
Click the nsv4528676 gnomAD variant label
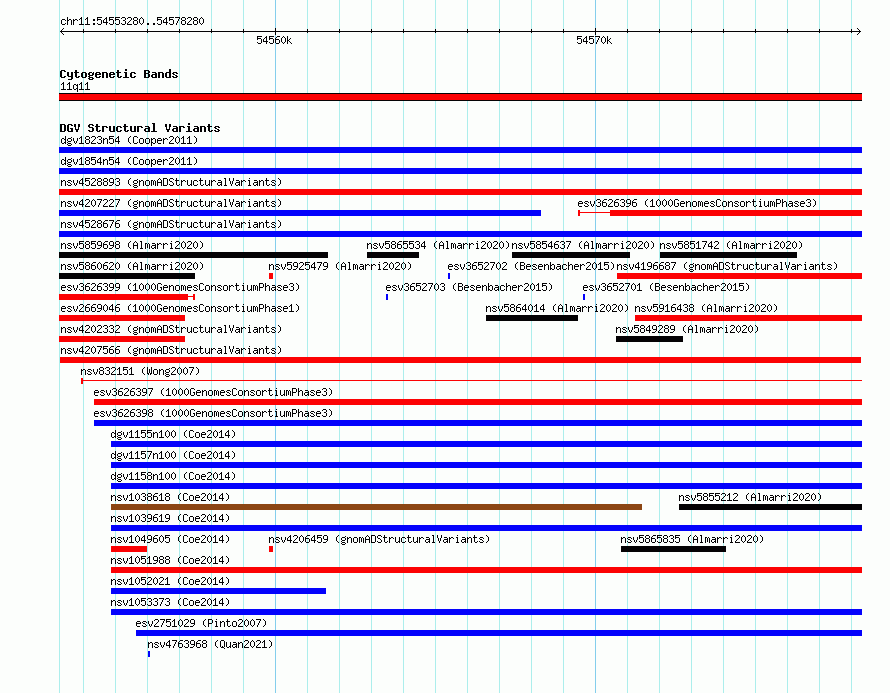tap(171, 224)
